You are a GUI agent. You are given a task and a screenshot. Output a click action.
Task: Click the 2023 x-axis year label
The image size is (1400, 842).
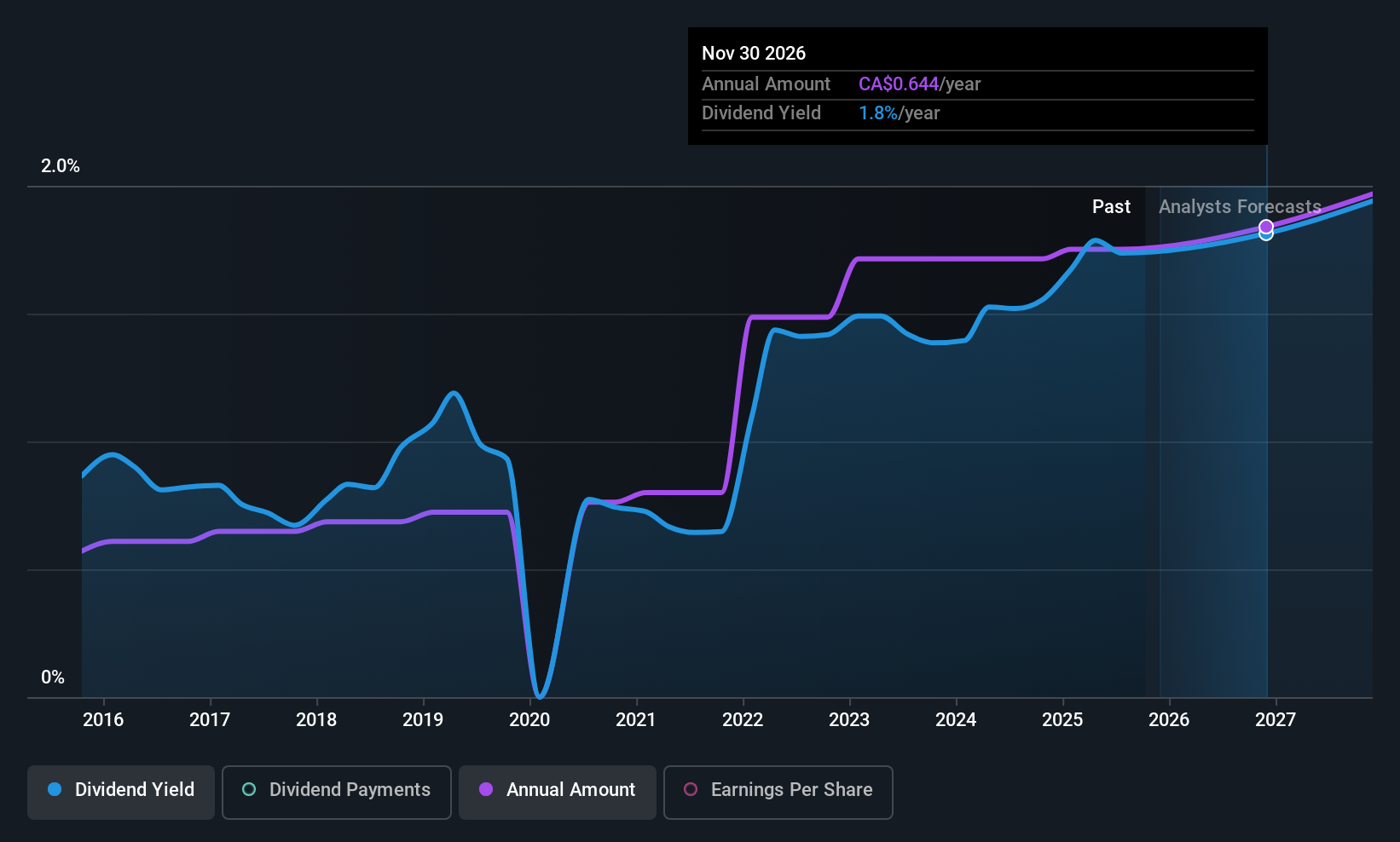849,720
